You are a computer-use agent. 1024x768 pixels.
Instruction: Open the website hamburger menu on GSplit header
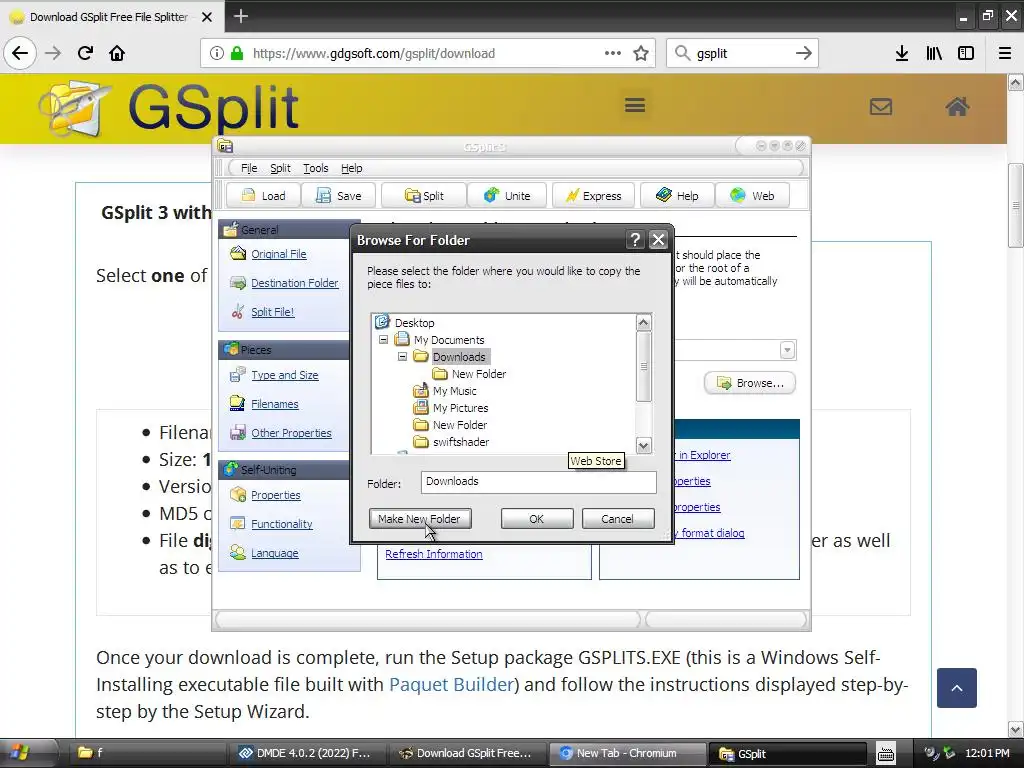pos(635,105)
